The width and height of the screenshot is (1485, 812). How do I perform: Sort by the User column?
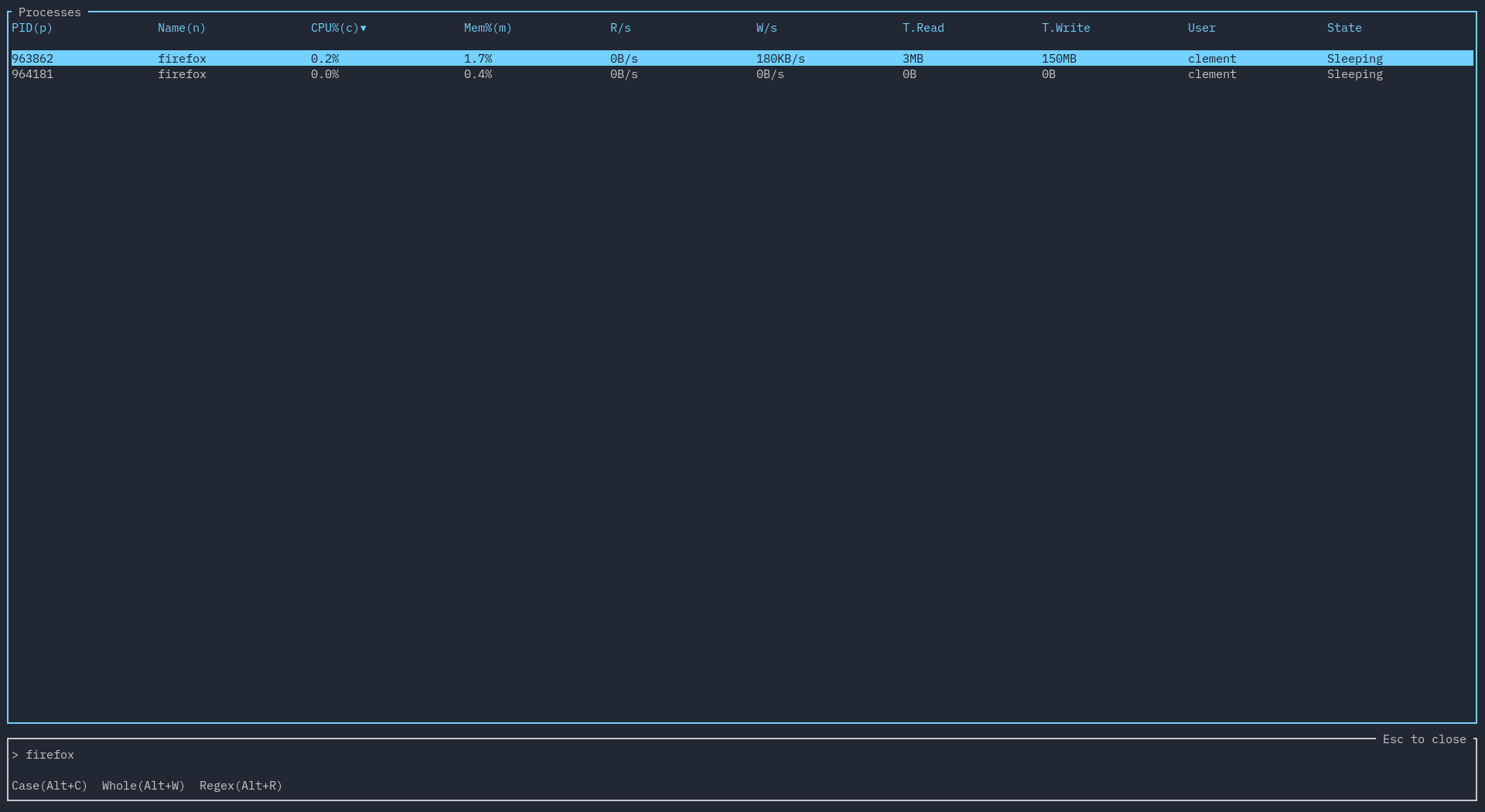(x=1200, y=28)
